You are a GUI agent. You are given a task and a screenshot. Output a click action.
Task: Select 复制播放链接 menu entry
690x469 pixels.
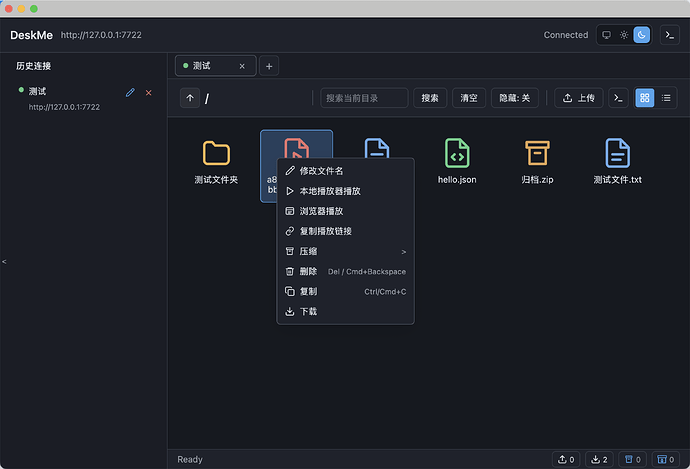(x=345, y=231)
